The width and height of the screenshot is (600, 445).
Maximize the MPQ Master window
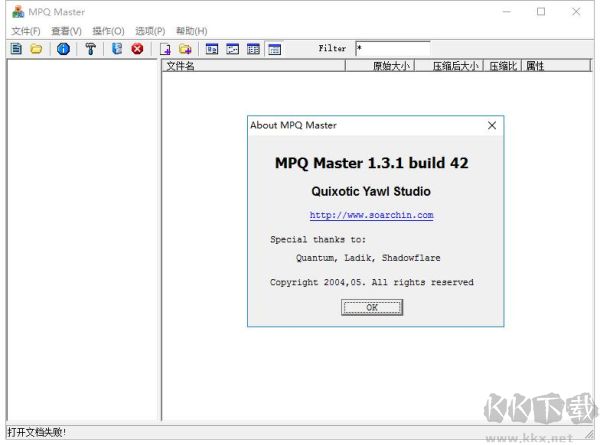pyautogui.click(x=541, y=12)
